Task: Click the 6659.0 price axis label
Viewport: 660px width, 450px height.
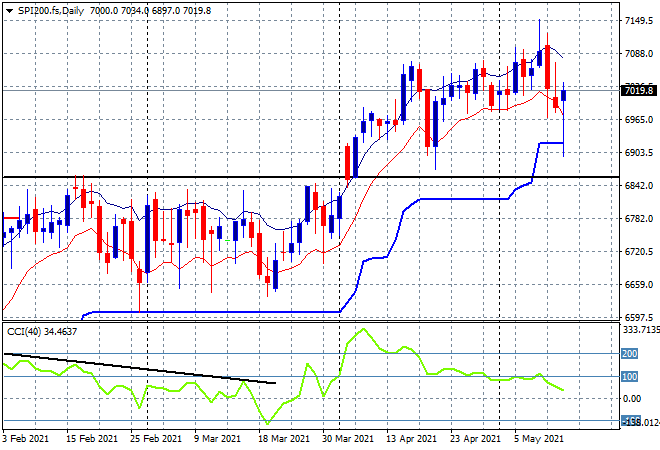Action: coord(639,285)
